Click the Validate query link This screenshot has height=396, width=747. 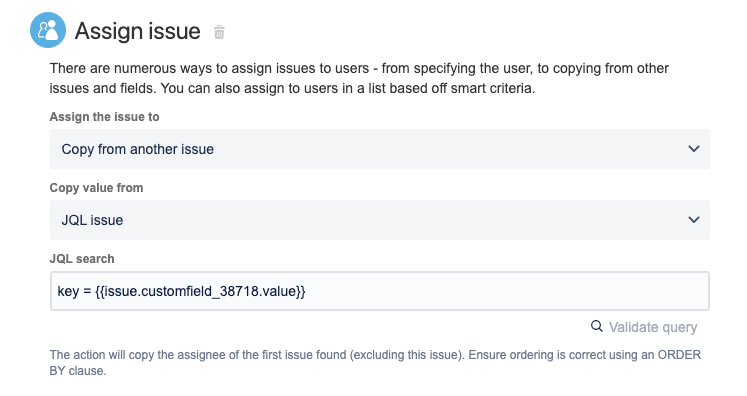tap(653, 327)
